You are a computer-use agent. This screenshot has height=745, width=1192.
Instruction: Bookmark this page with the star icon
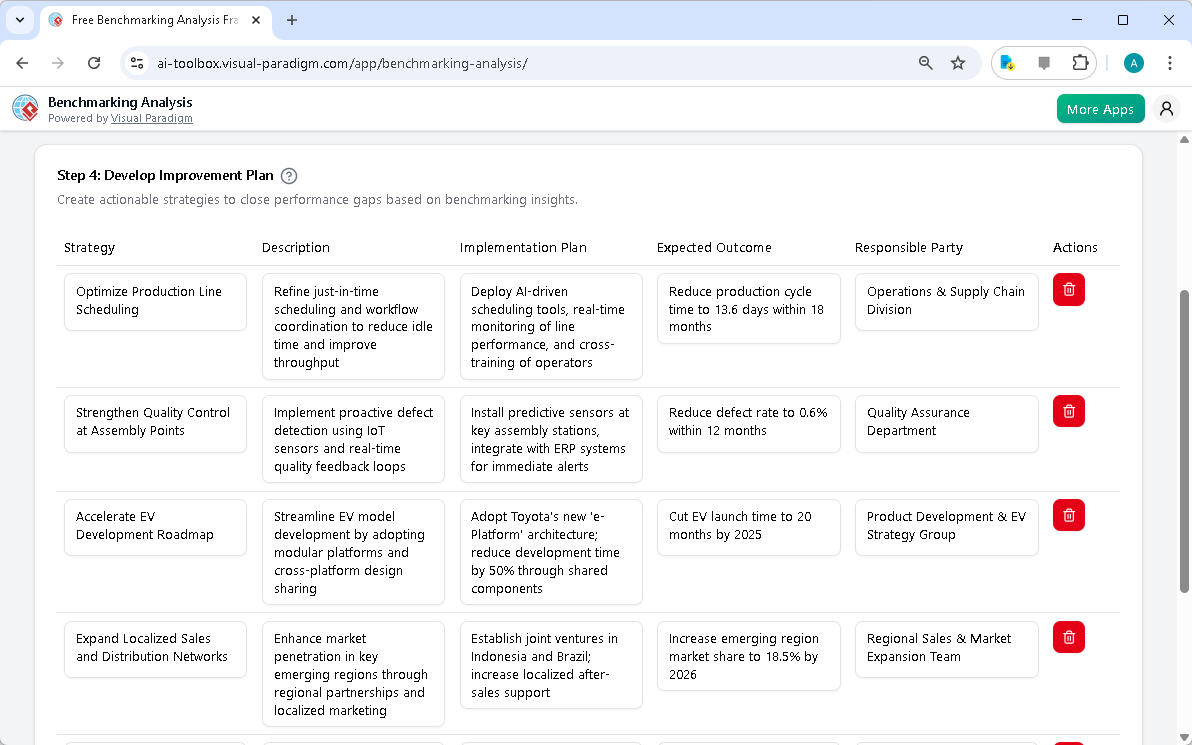click(958, 62)
